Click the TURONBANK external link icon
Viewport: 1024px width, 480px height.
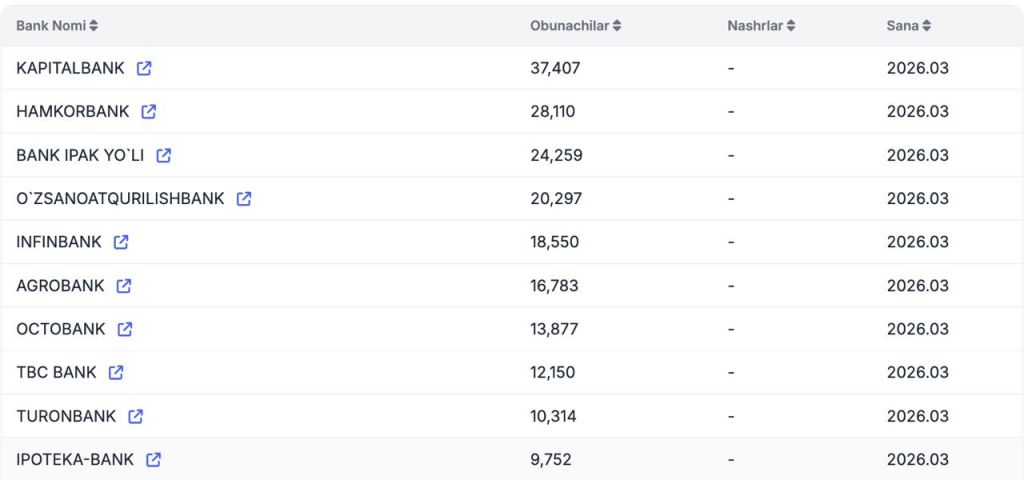tap(136, 416)
